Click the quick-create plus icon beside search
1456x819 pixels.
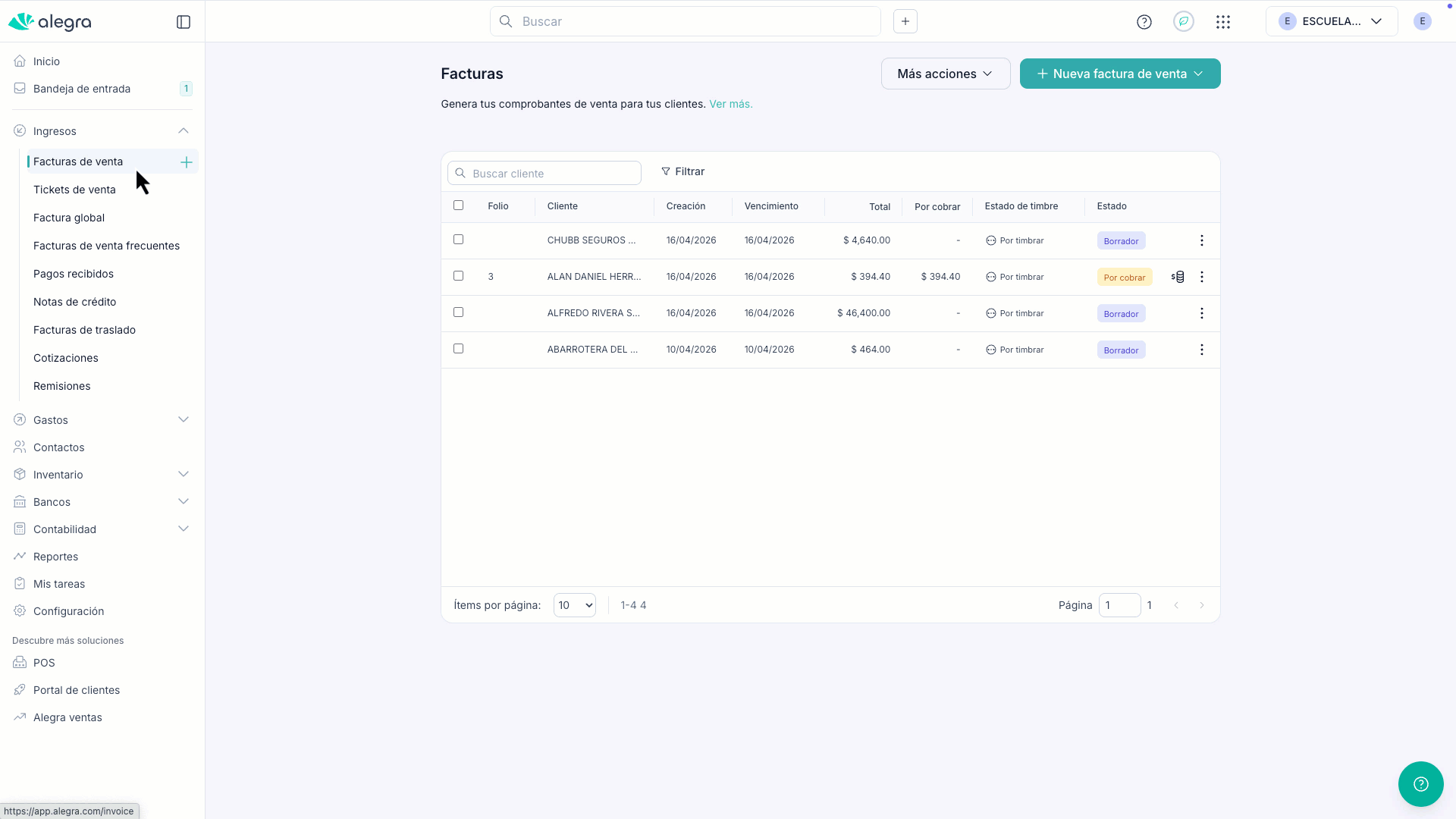click(905, 21)
